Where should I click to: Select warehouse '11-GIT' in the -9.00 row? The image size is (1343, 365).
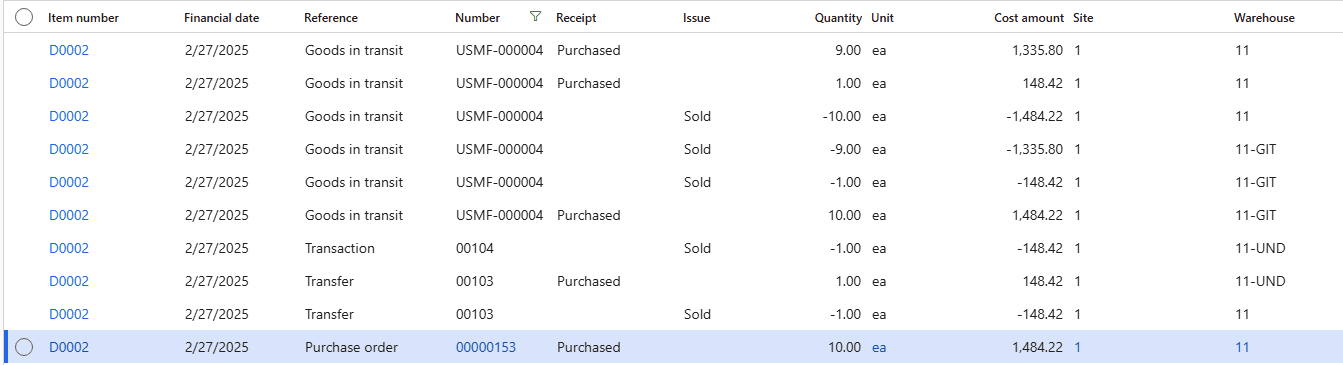(x=1256, y=149)
